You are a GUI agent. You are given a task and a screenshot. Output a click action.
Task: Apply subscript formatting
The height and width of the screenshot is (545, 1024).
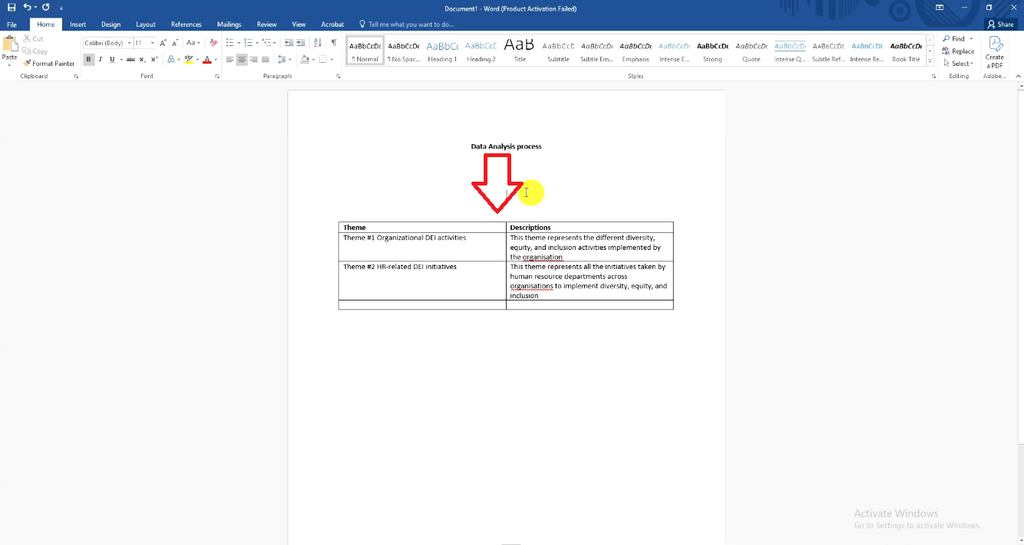pos(142,59)
